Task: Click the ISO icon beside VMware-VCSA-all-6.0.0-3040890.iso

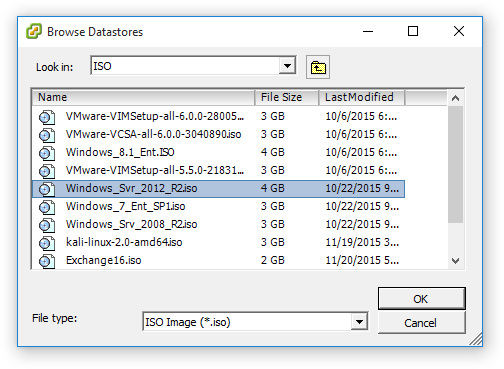Action: tap(47, 135)
